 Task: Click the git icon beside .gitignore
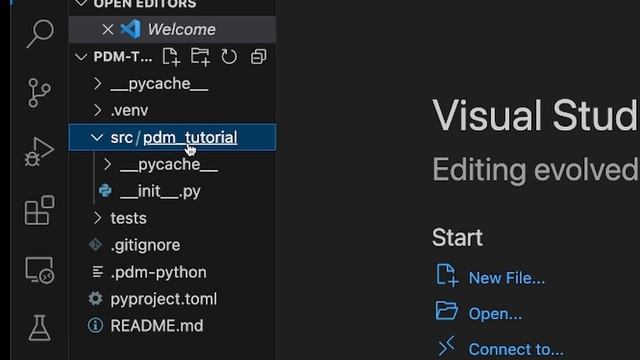96,245
